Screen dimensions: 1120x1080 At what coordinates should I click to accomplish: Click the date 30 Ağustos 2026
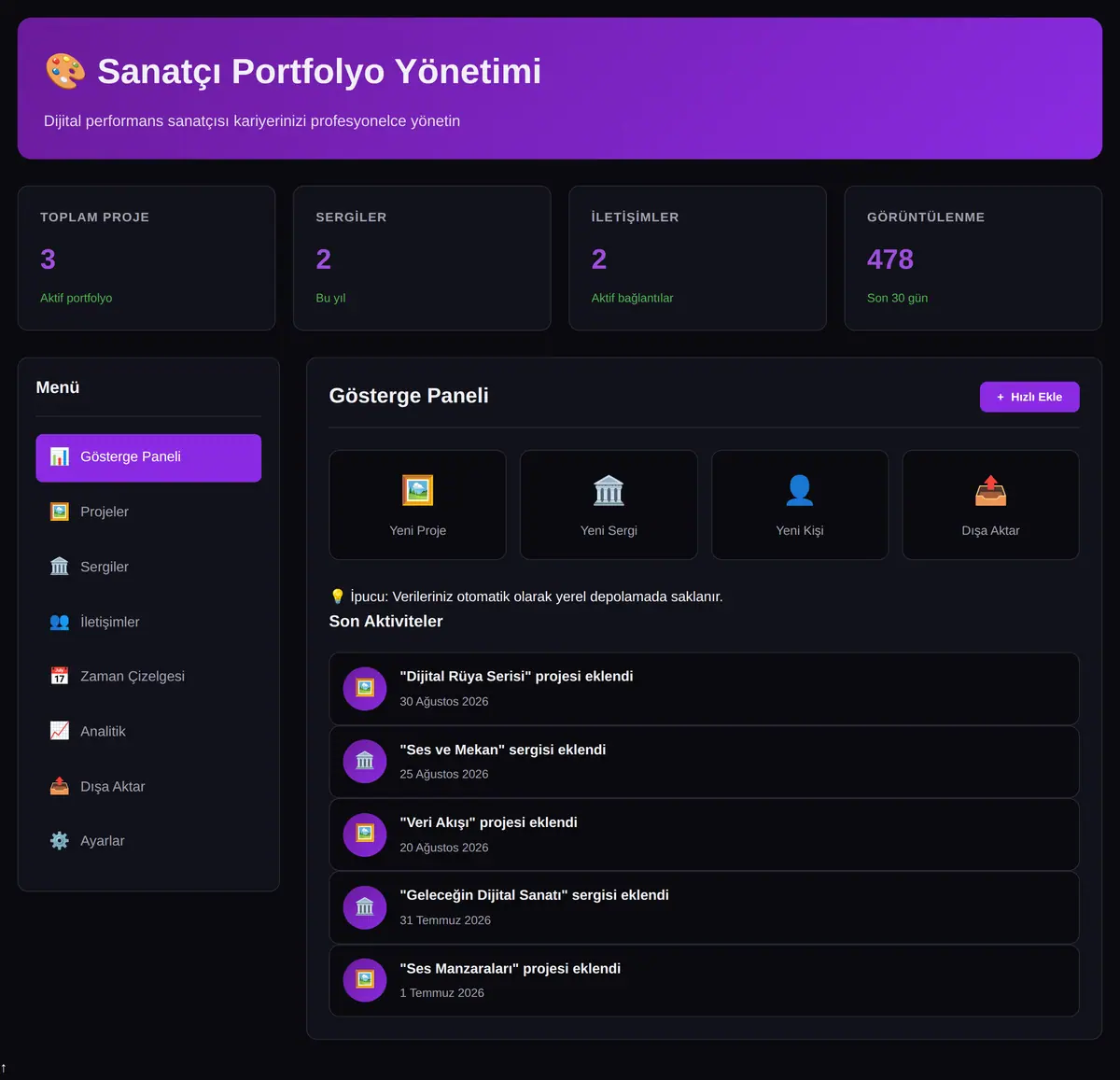[x=444, y=701]
